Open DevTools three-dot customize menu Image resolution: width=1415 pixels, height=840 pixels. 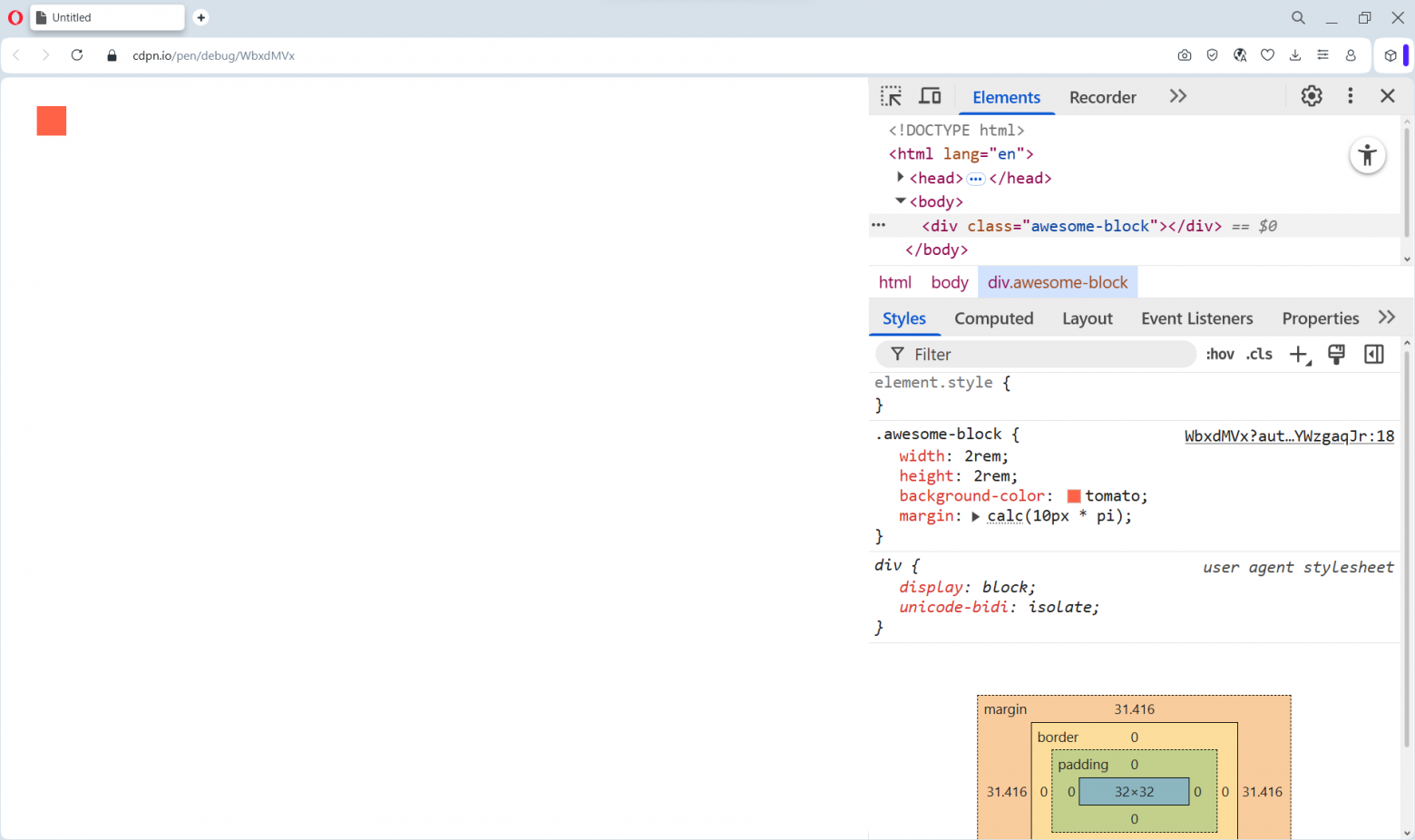pyautogui.click(x=1350, y=96)
